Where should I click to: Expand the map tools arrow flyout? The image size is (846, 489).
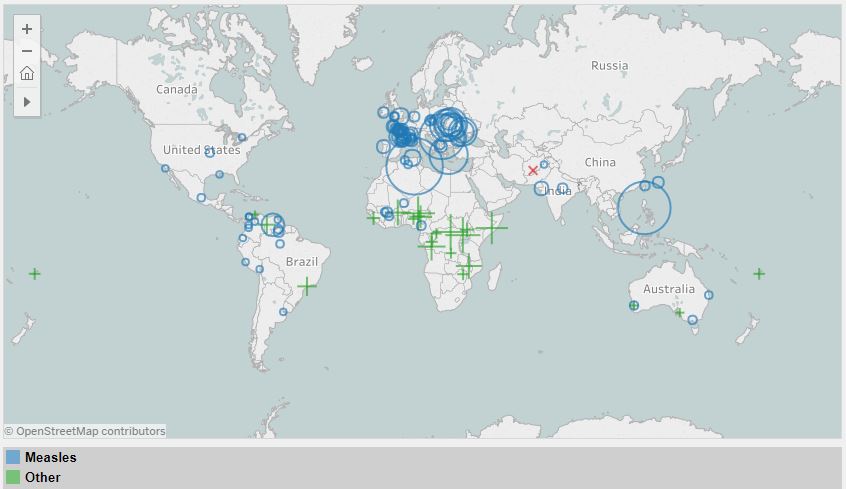[x=27, y=101]
